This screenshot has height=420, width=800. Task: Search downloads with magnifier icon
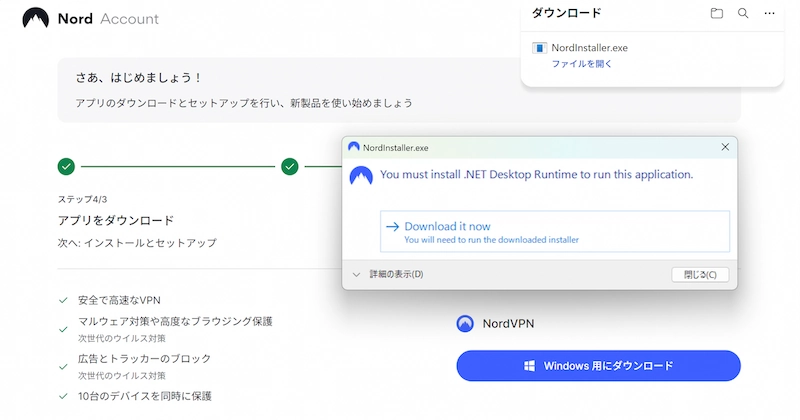pyautogui.click(x=743, y=13)
